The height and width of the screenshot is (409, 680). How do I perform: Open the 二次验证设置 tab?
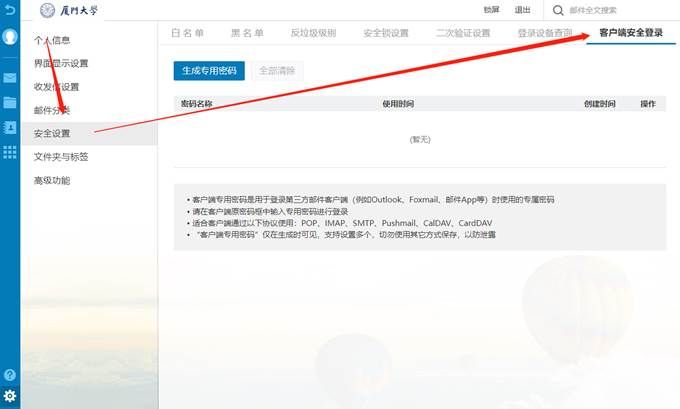tap(463, 33)
